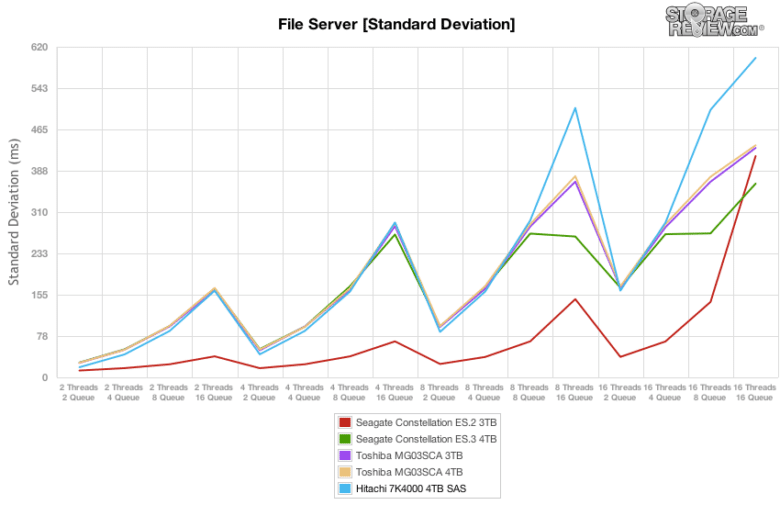Click the 155 y-axis value
The height and width of the screenshot is (516, 780).
pos(39,295)
